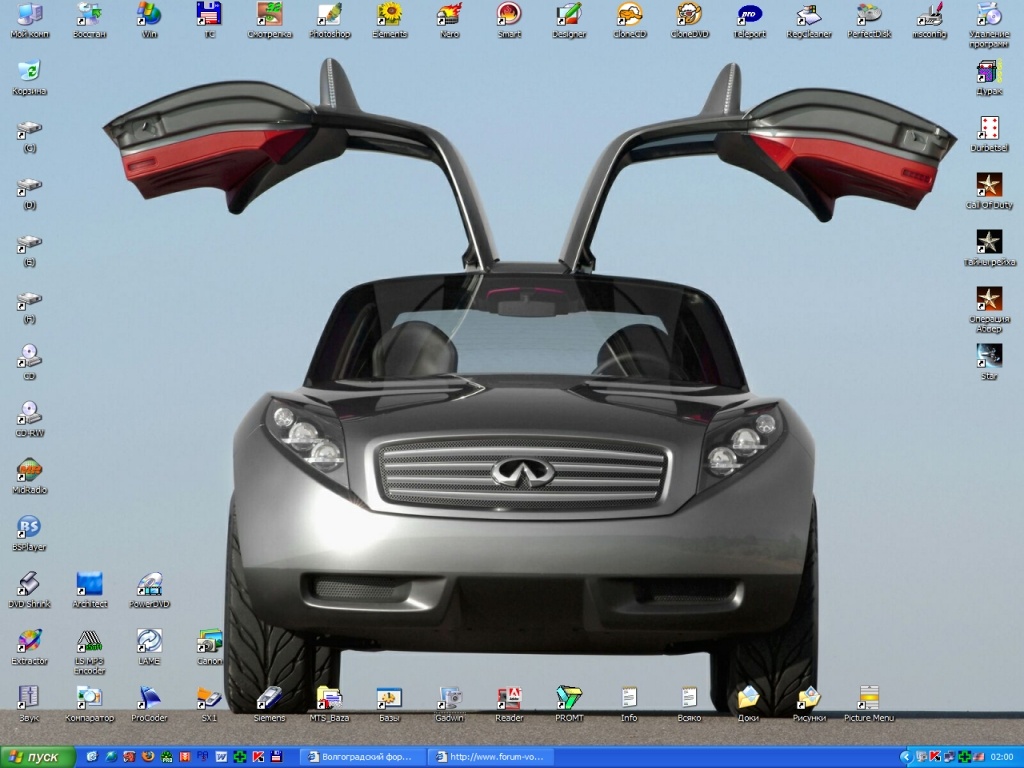Open the пуск Start menu

[37, 757]
